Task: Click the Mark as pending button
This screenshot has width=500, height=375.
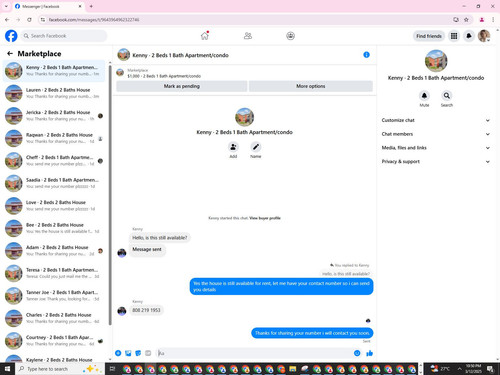Action: coord(182,86)
